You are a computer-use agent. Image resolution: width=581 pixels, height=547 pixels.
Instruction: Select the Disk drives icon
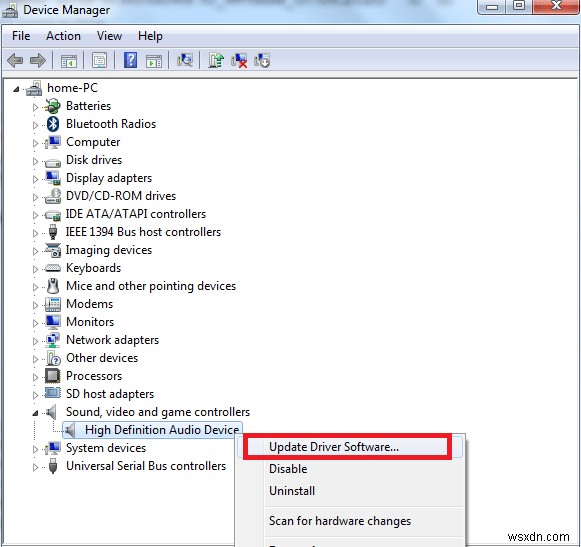[x=53, y=162]
